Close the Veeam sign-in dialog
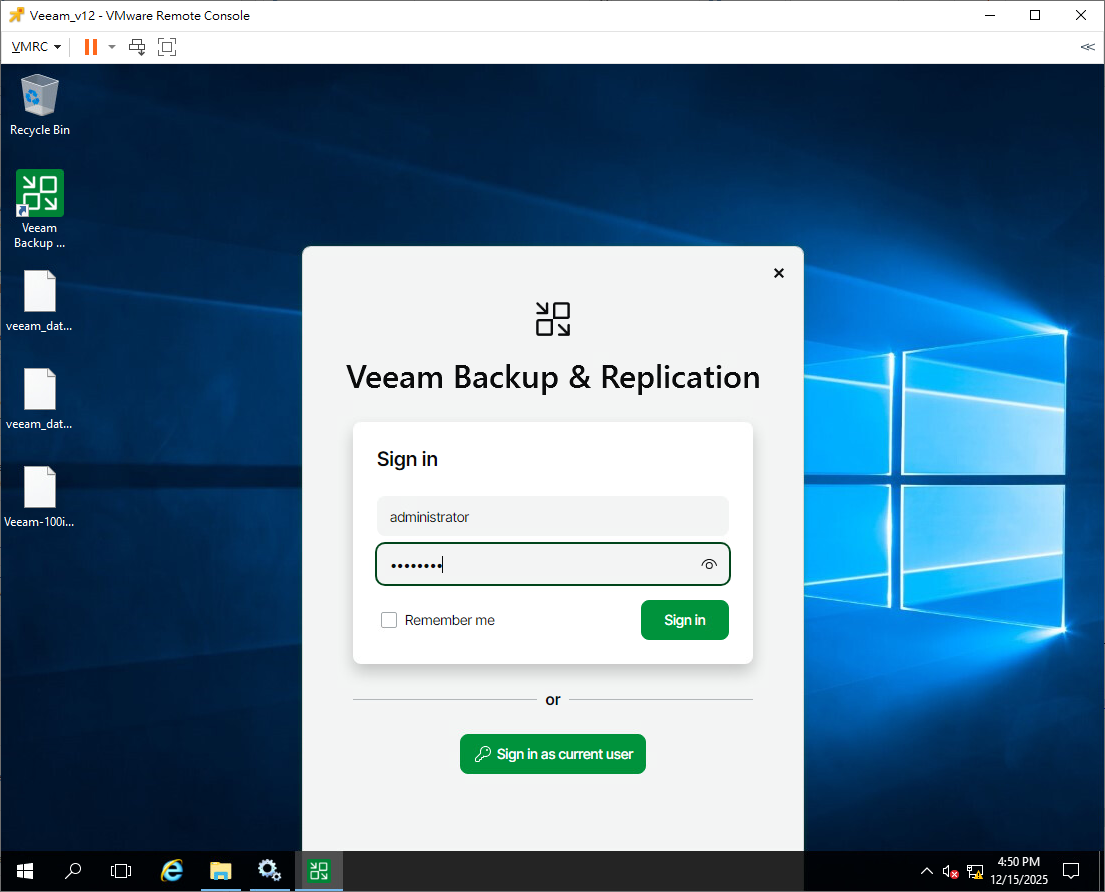 779,273
